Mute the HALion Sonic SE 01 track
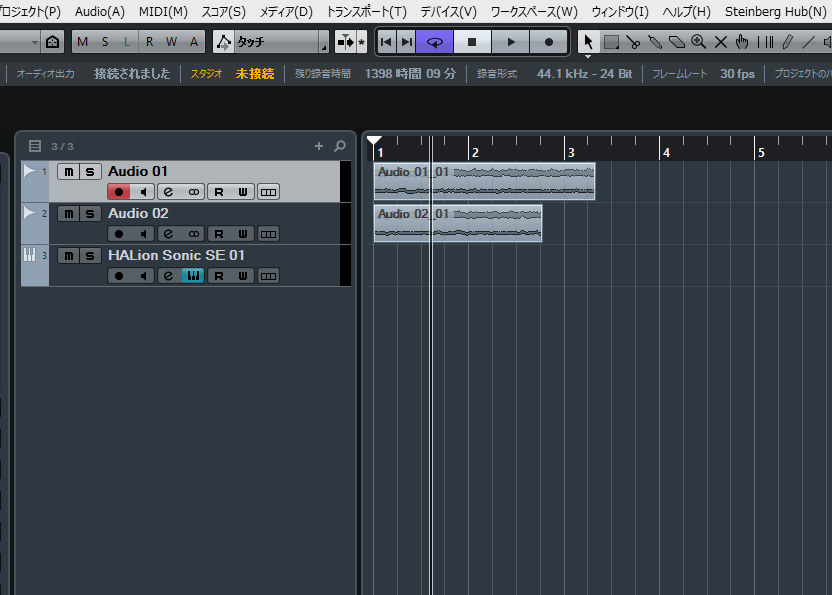832x595 pixels. [x=68, y=255]
